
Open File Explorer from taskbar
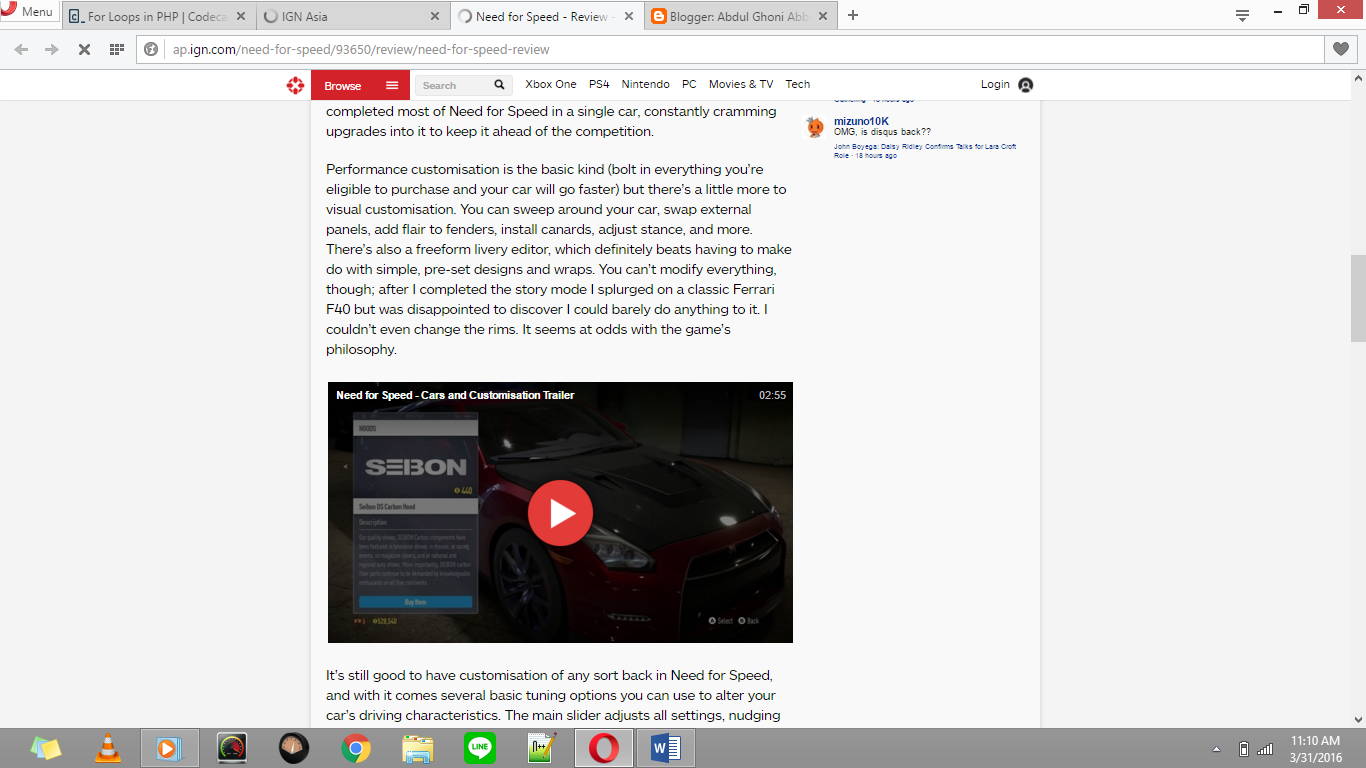(x=417, y=748)
